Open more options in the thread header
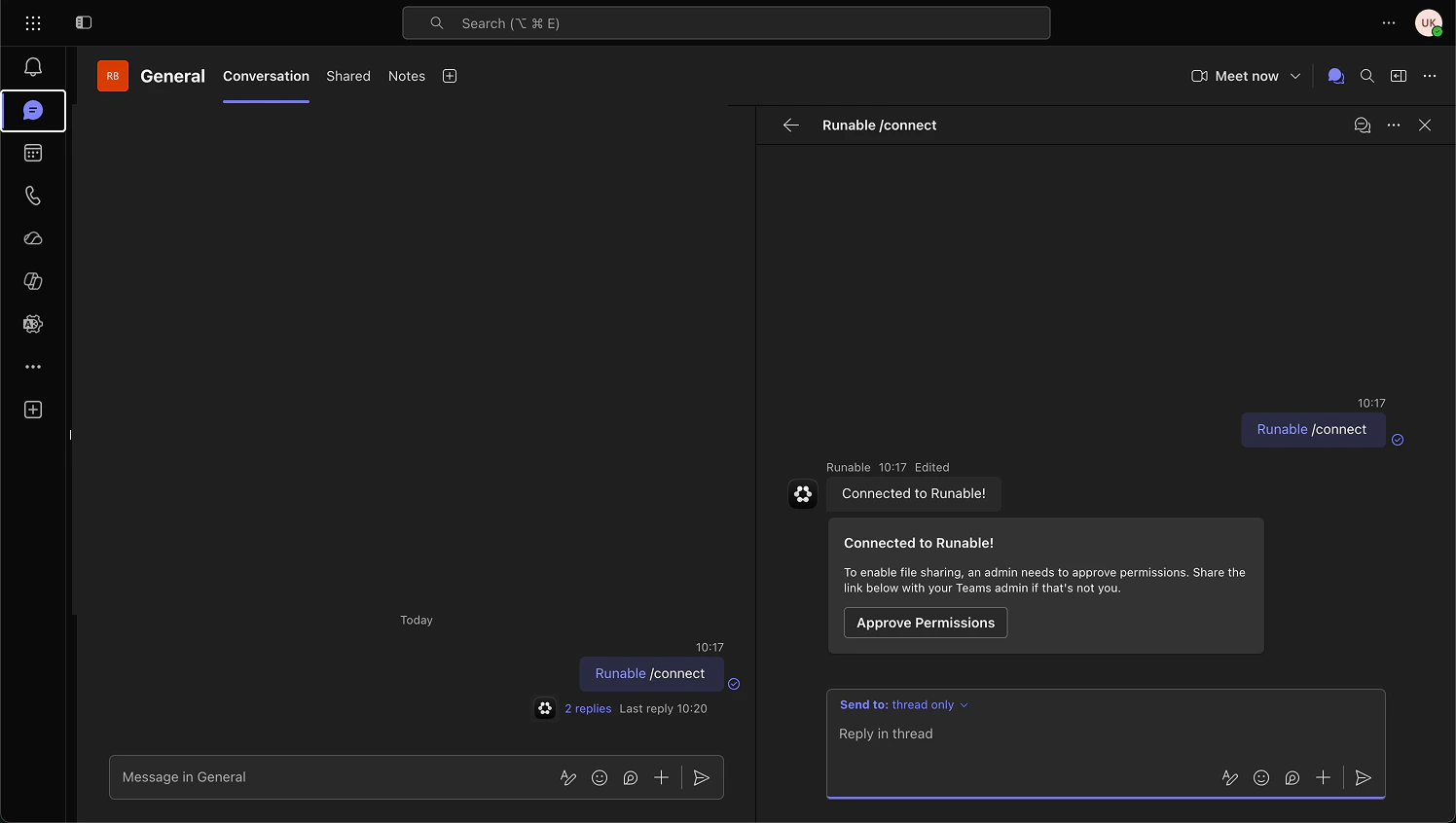This screenshot has width=1456, height=823. 1394,125
